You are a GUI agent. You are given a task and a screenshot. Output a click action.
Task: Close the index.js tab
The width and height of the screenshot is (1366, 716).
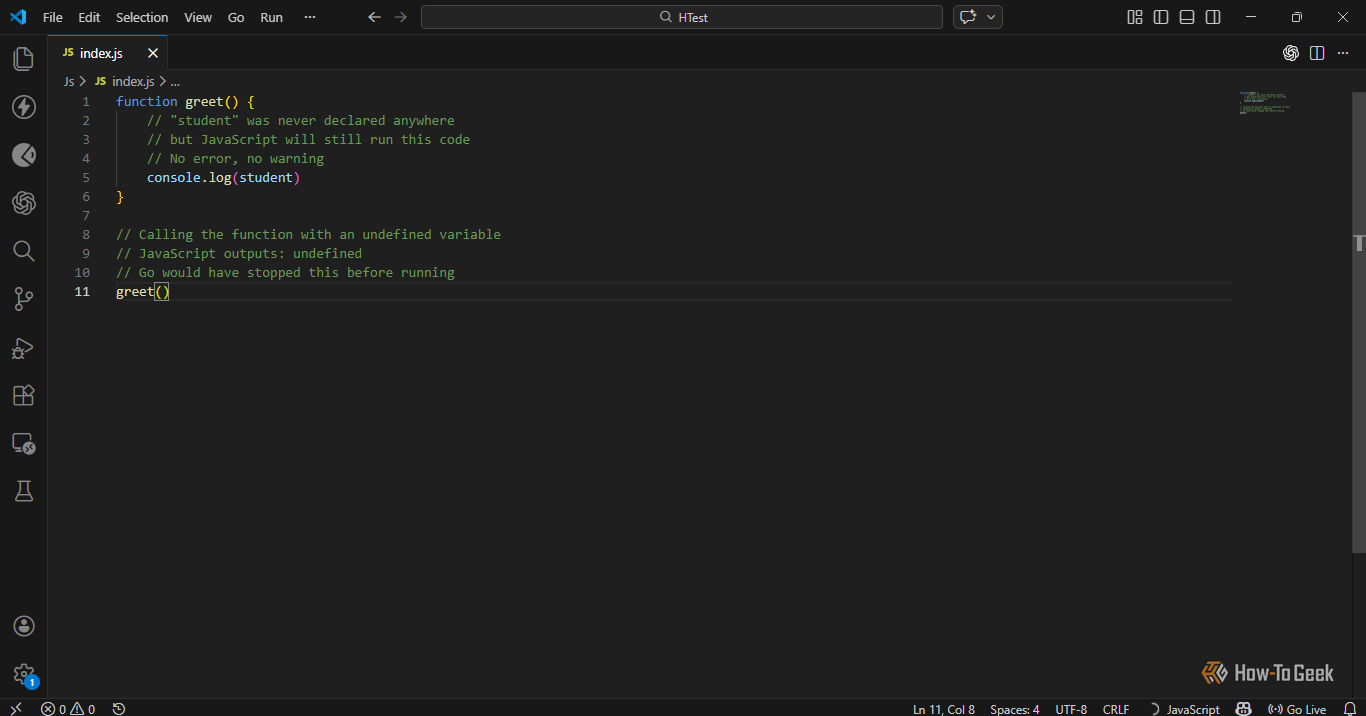153,53
